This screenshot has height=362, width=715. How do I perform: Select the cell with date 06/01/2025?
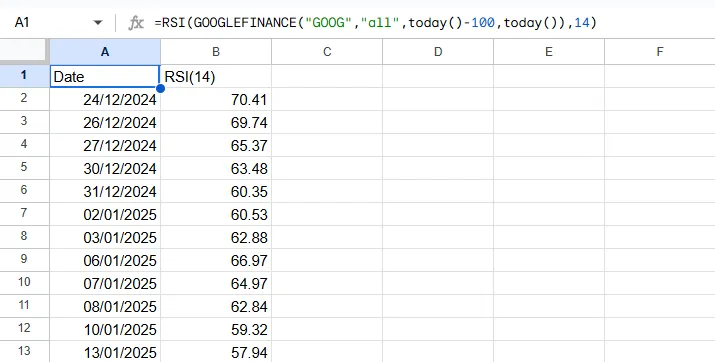(105, 260)
